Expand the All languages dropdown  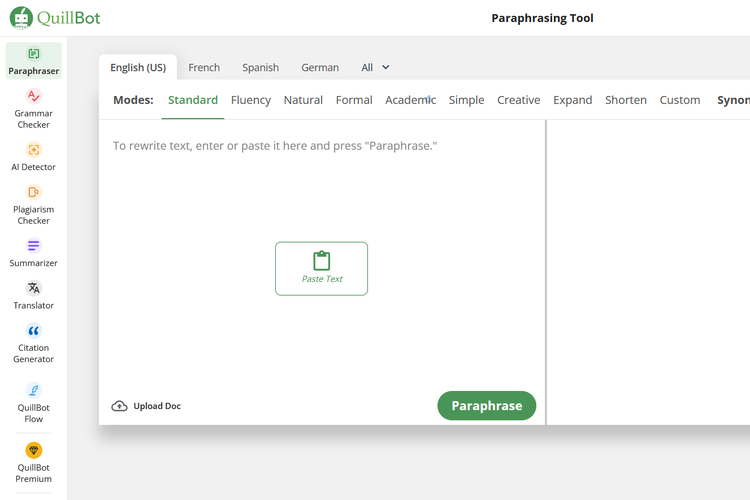pos(376,68)
